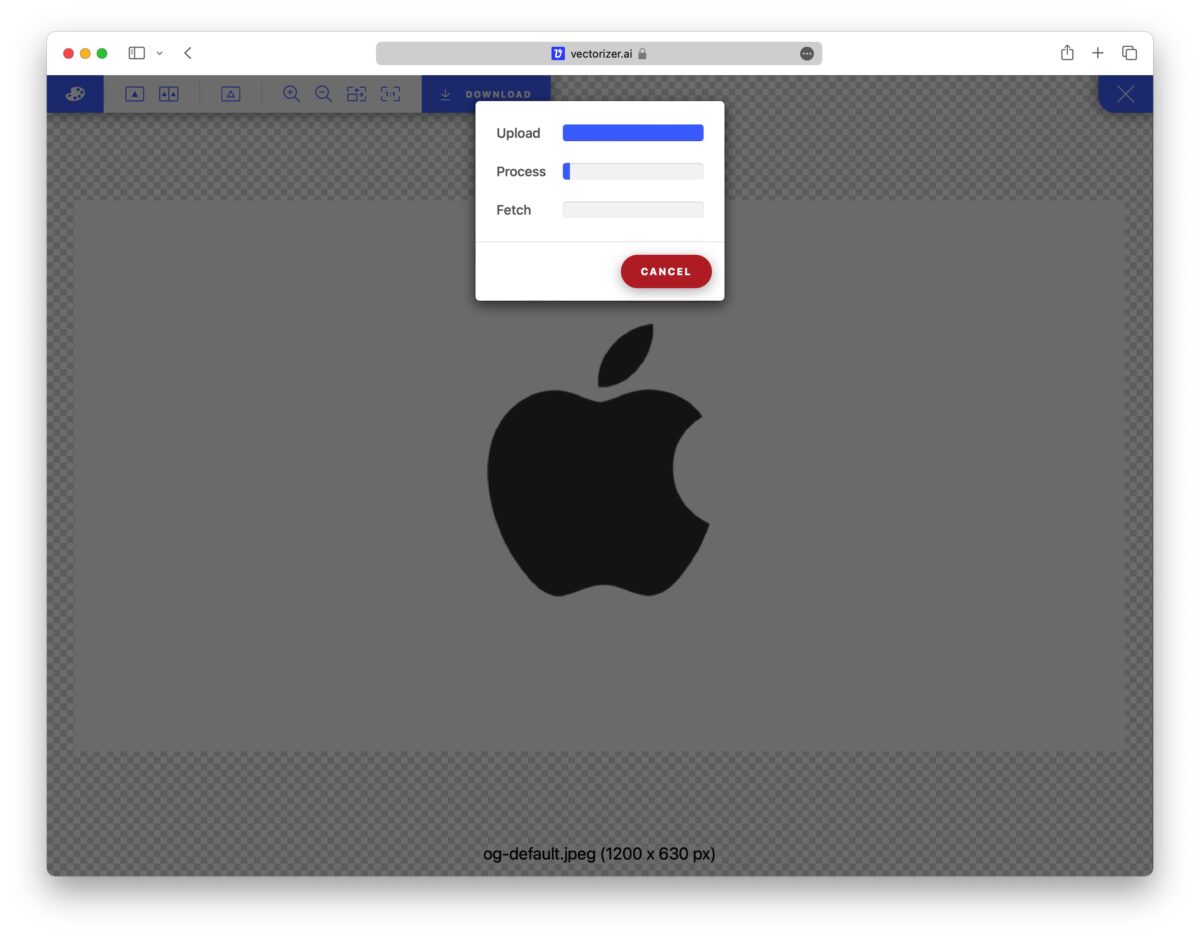Image resolution: width=1200 pixels, height=938 pixels.
Task: Select the outline triangle view icon
Action: point(231,94)
